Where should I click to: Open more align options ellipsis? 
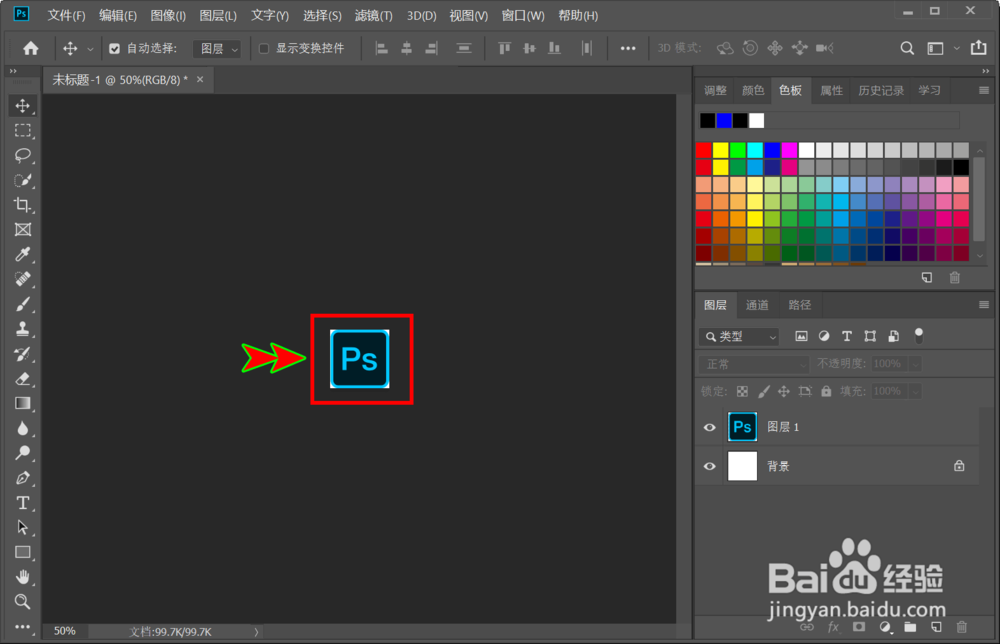[628, 48]
